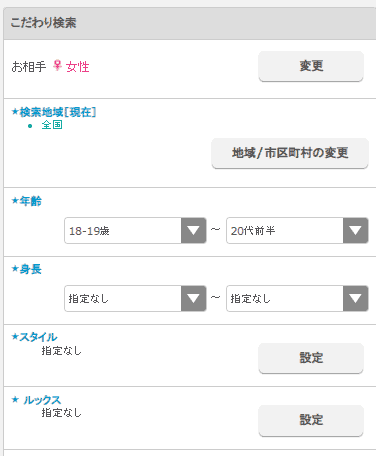Click the ★ルックス section label
376x456 pixels.
(36, 400)
